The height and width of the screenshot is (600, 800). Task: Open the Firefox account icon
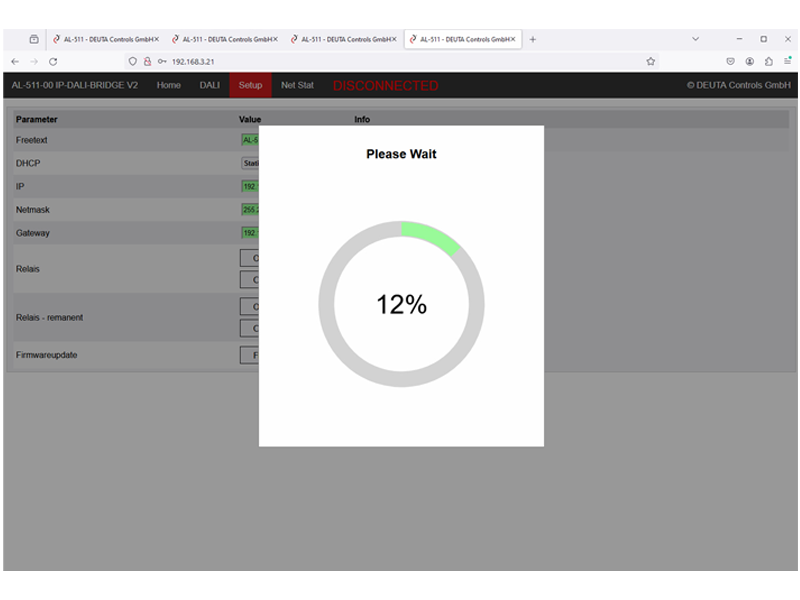tap(749, 61)
